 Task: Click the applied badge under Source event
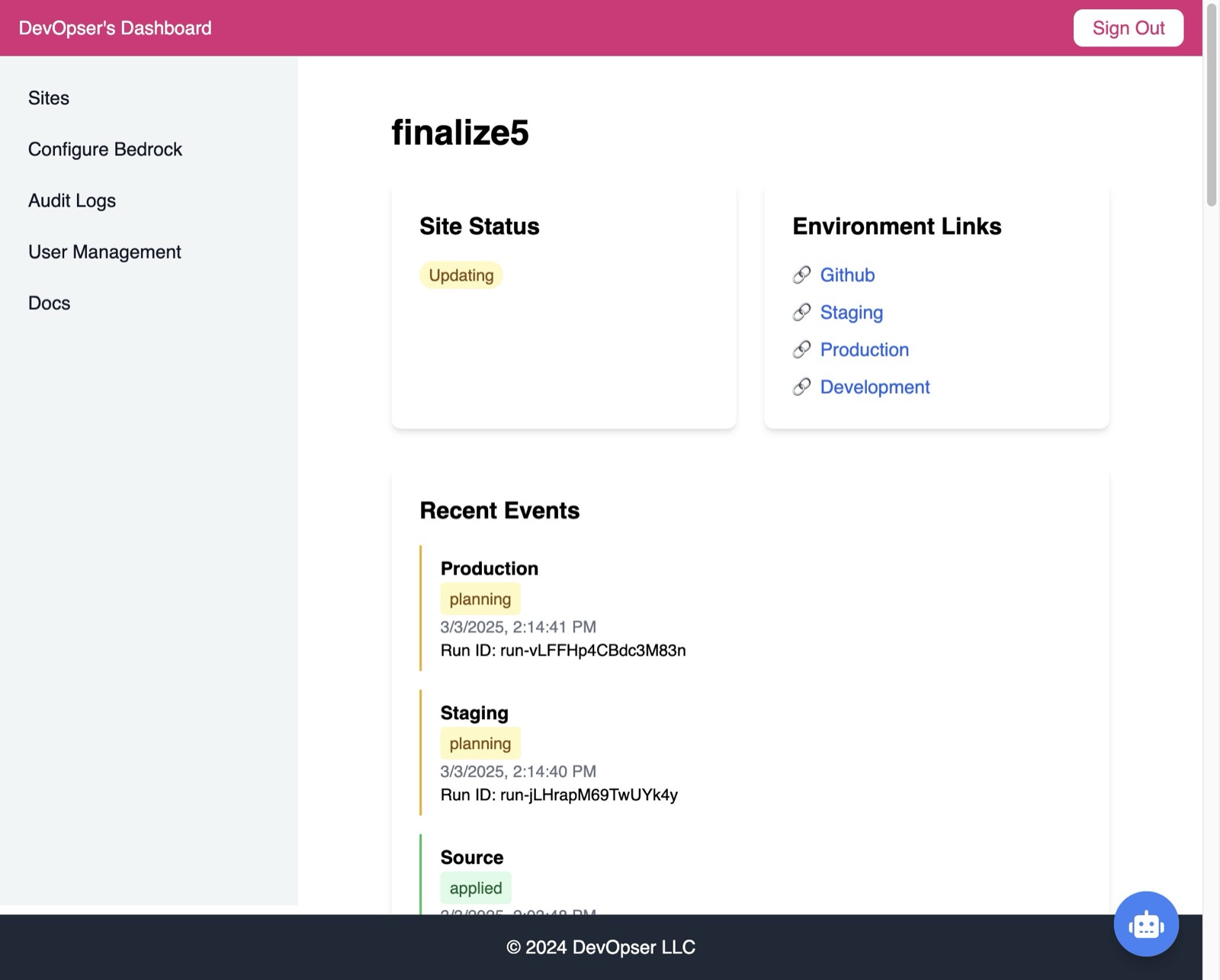476,888
